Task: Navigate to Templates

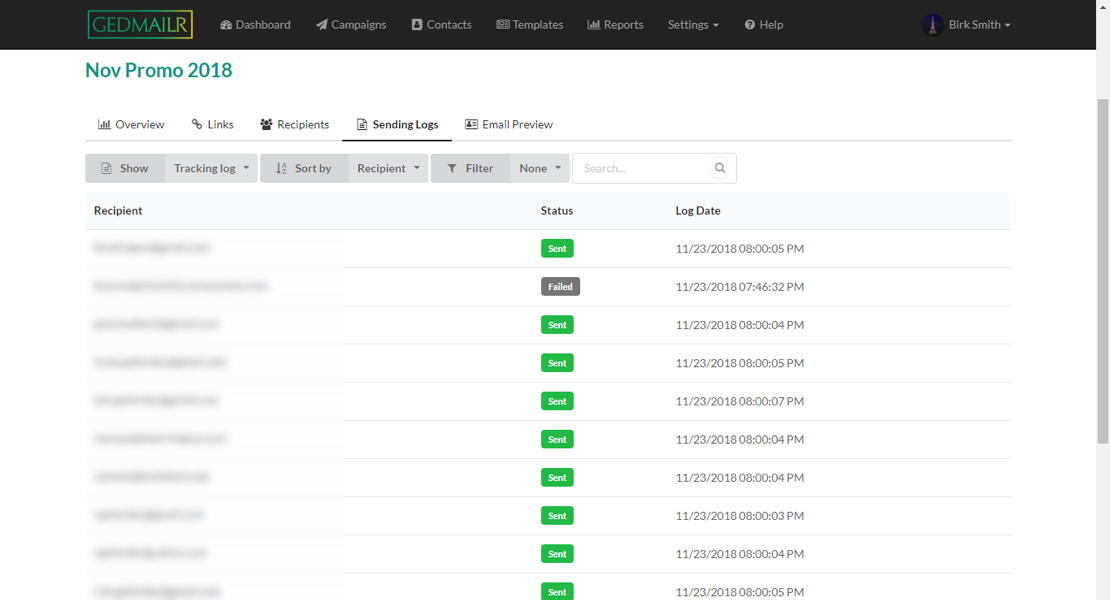Action: [529, 25]
